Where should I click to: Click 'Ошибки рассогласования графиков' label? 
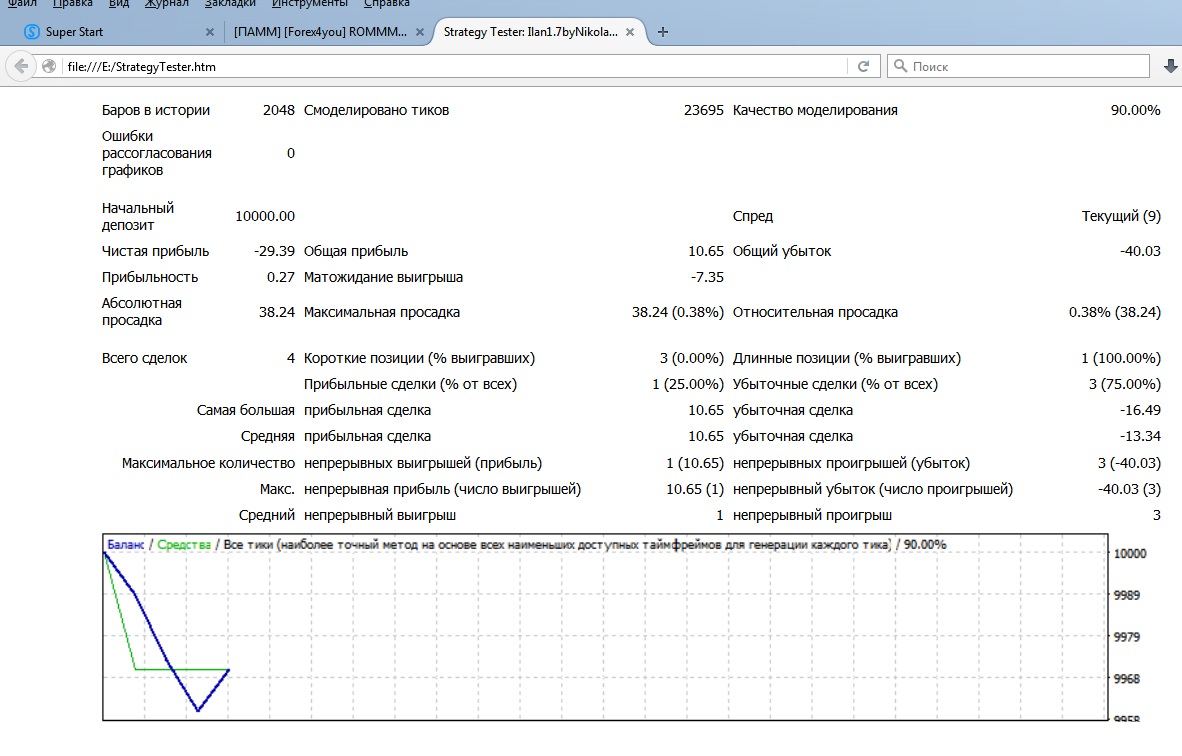157,153
